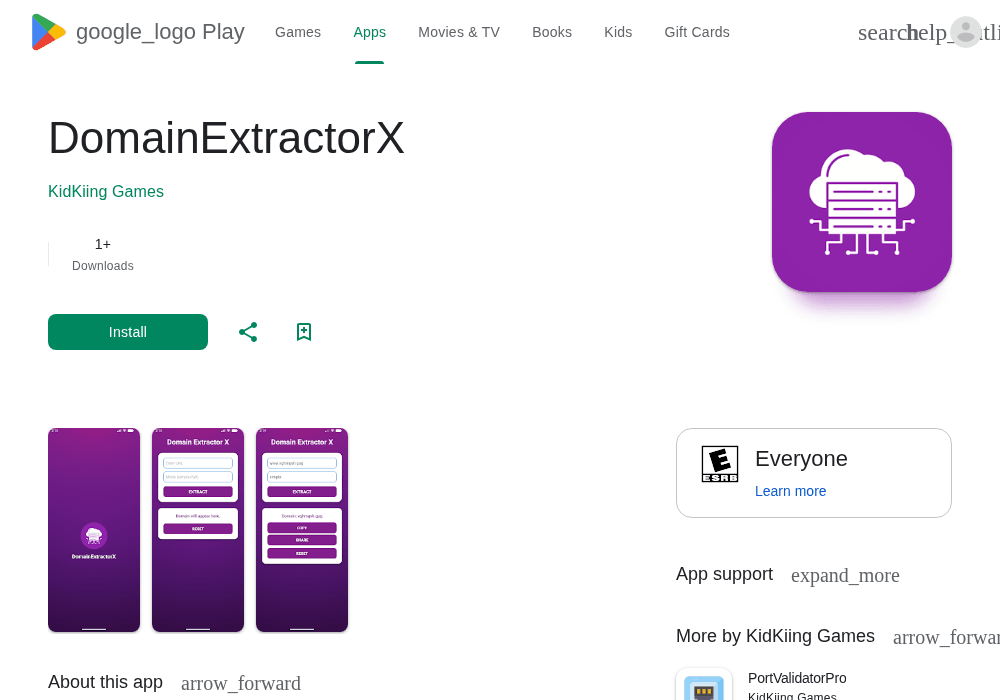Image resolution: width=1000 pixels, height=700 pixels.
Task: Click the Google Play logo icon
Action: [48, 32]
